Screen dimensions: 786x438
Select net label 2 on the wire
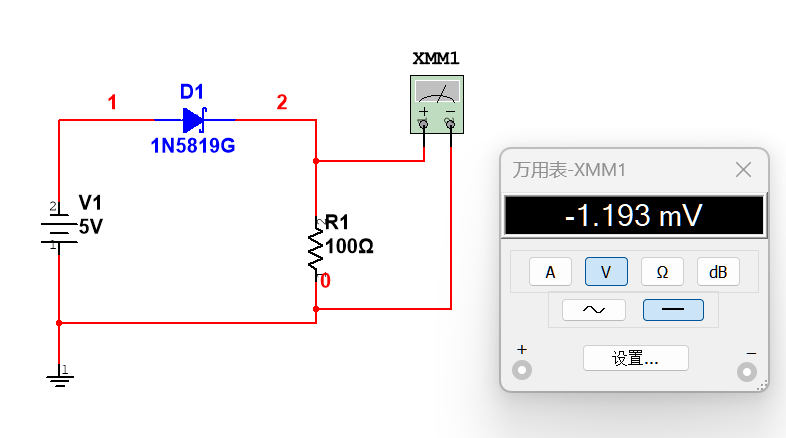pyautogui.click(x=282, y=102)
